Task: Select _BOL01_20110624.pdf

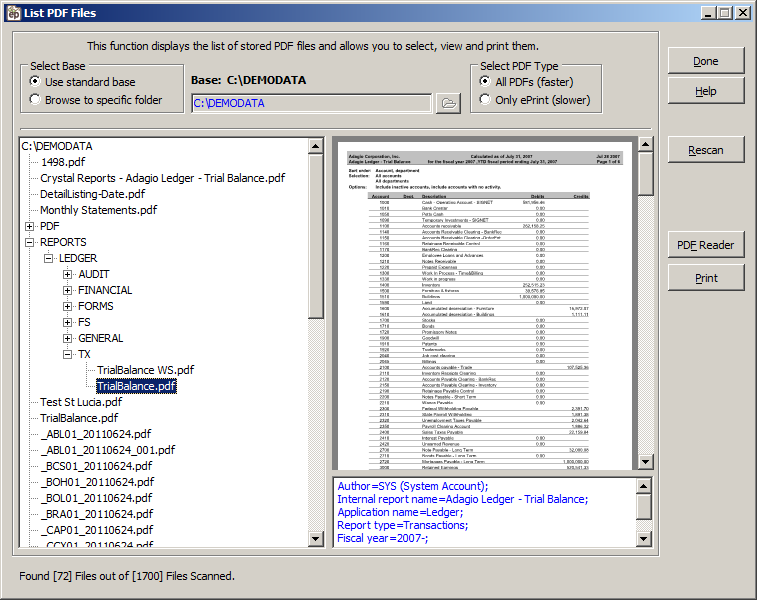Action: (96, 498)
